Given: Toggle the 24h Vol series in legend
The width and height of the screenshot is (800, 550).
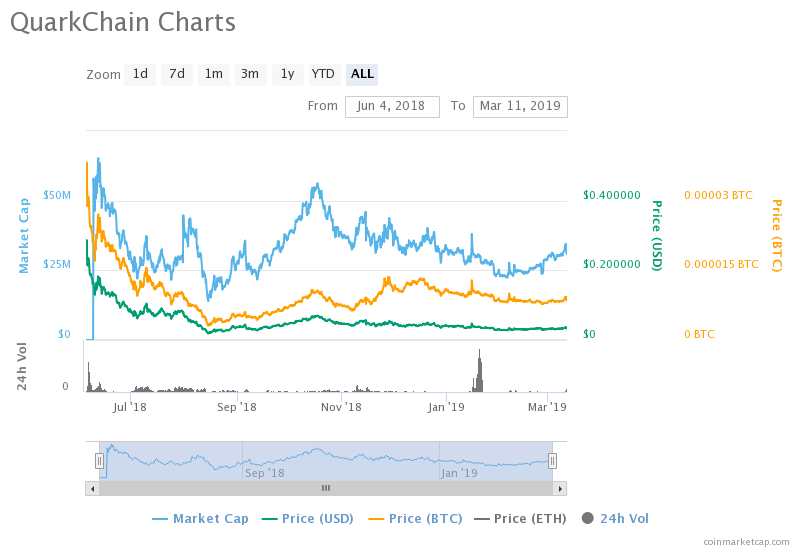Looking at the screenshot, I should (615, 519).
